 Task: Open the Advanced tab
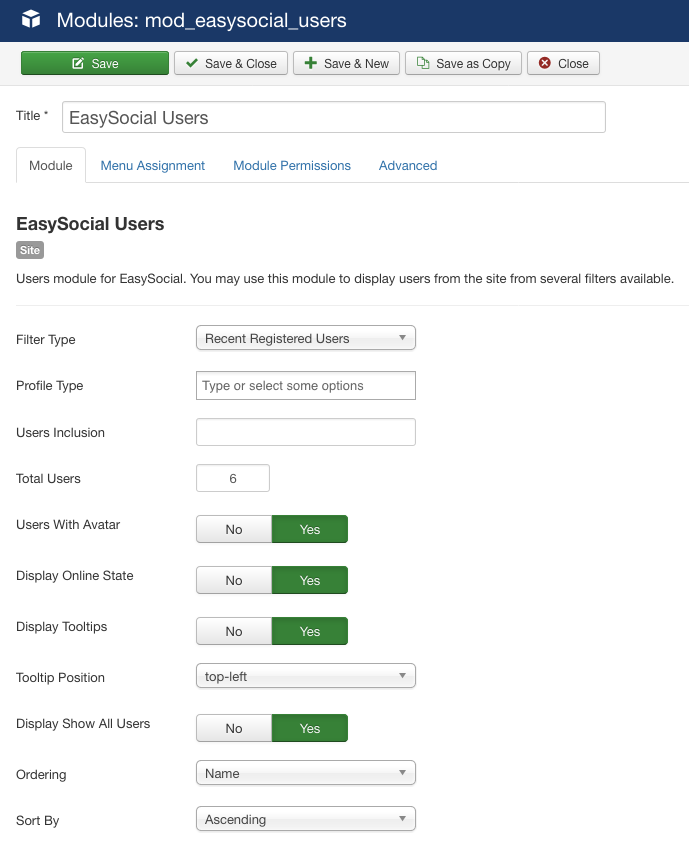(x=408, y=165)
